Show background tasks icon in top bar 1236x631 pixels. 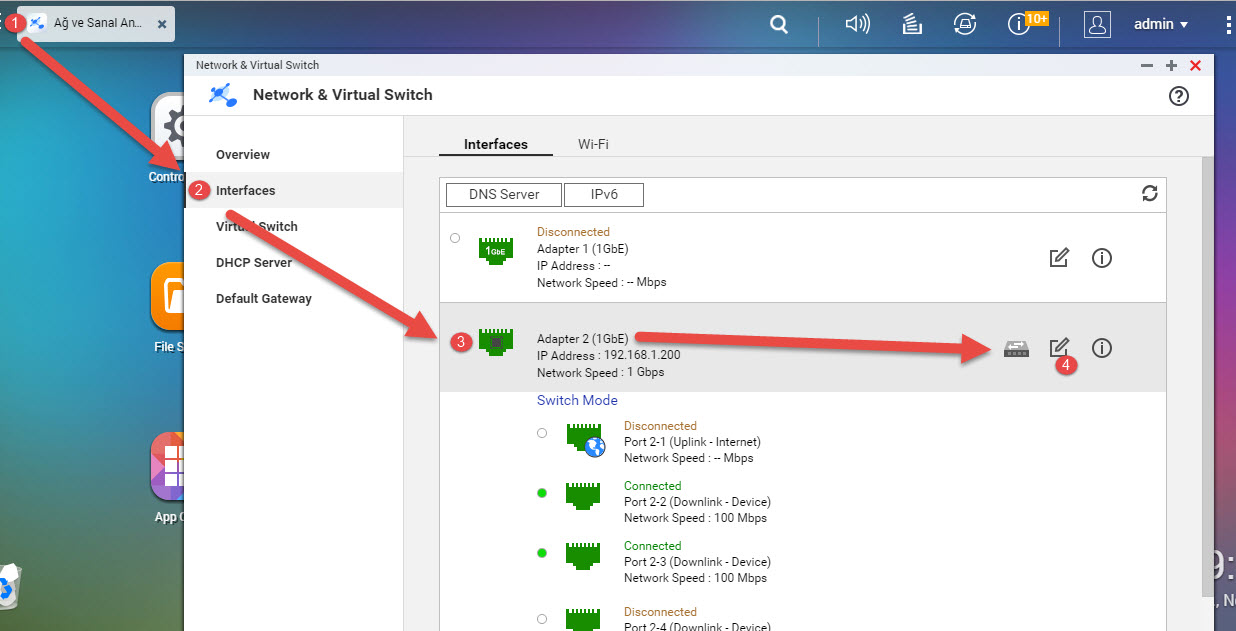(912, 25)
